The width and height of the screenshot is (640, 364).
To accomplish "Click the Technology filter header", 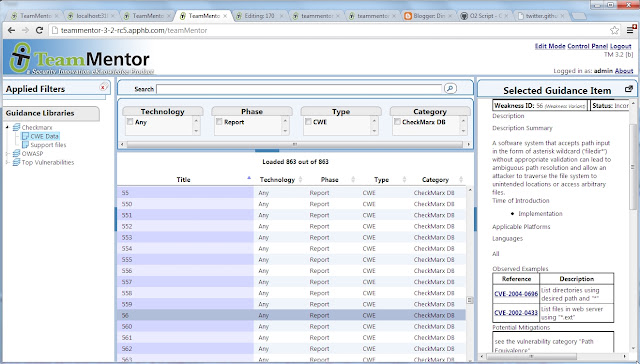I will coord(162,111).
